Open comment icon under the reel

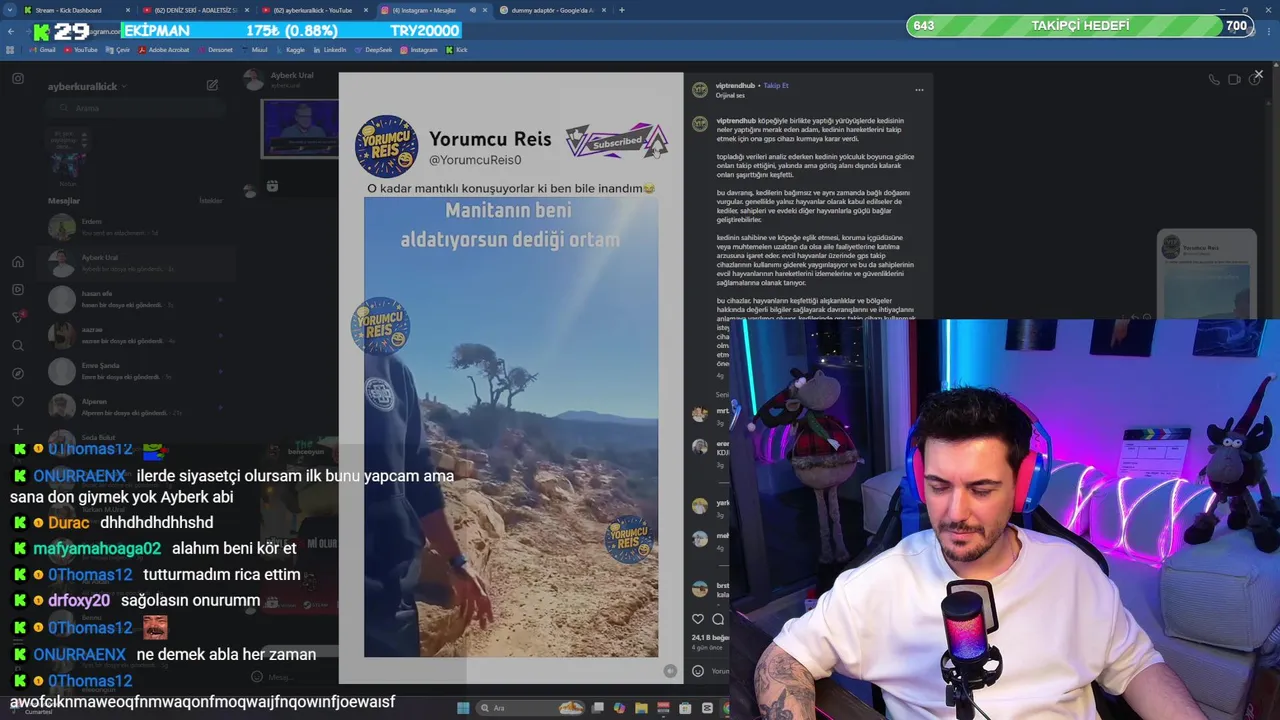pos(718,619)
